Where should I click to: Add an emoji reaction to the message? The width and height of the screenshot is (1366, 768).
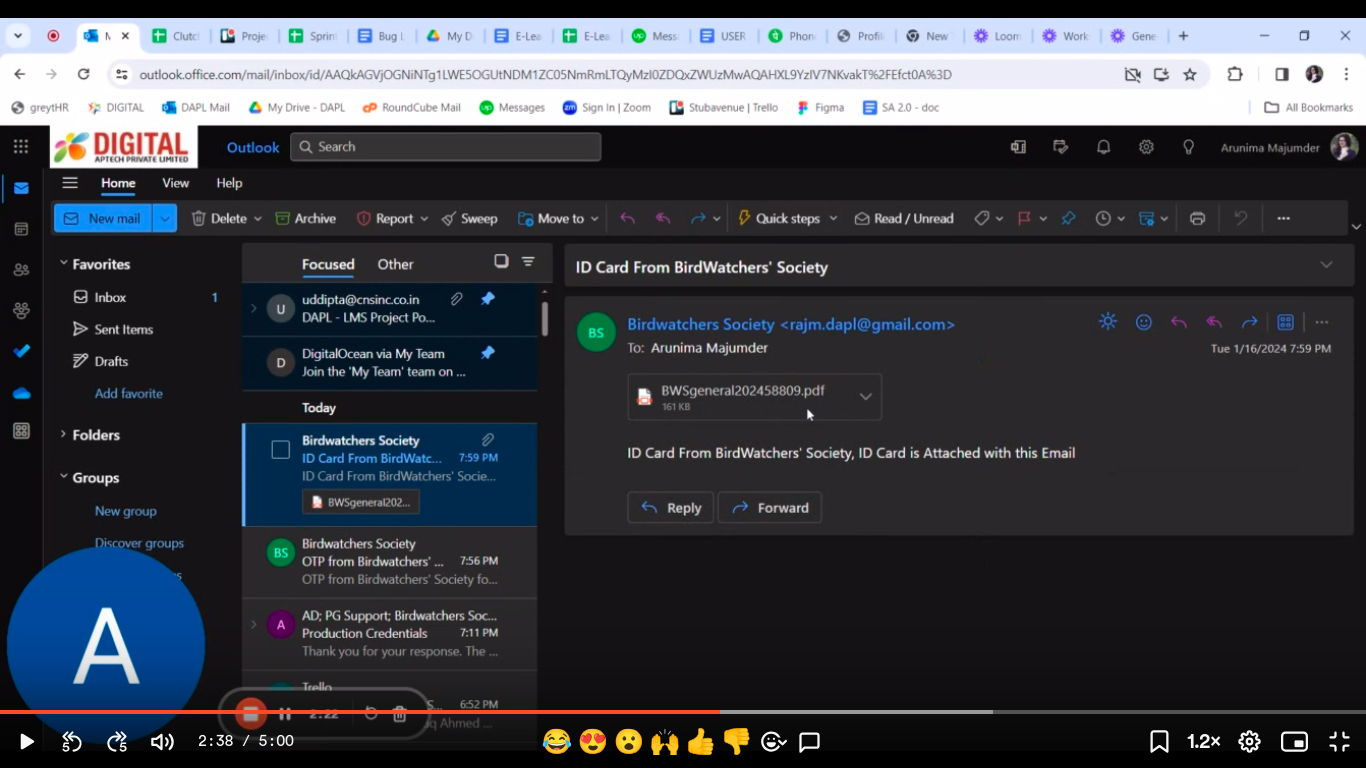click(x=1144, y=322)
